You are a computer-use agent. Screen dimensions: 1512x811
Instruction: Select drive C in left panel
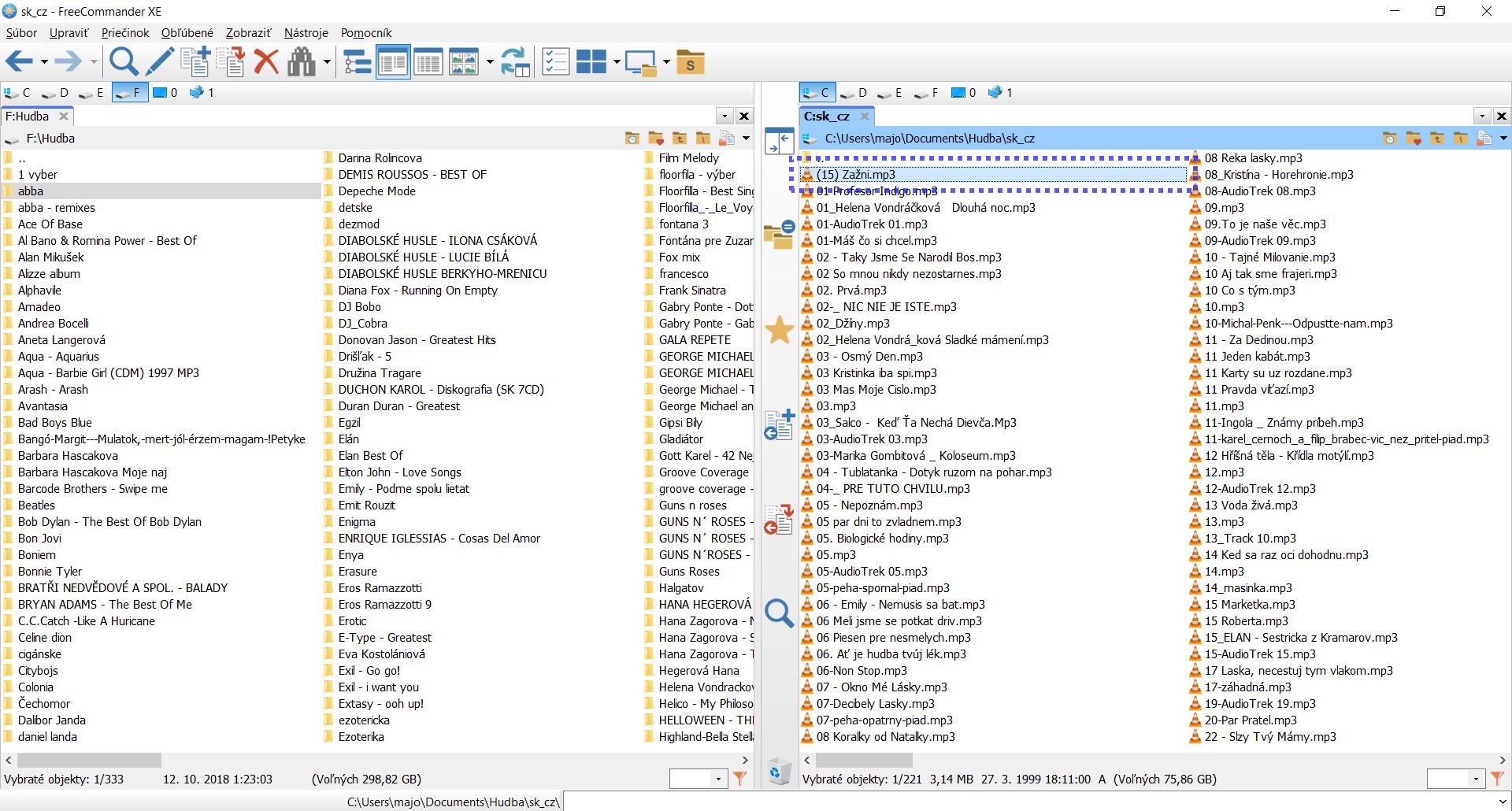point(18,93)
